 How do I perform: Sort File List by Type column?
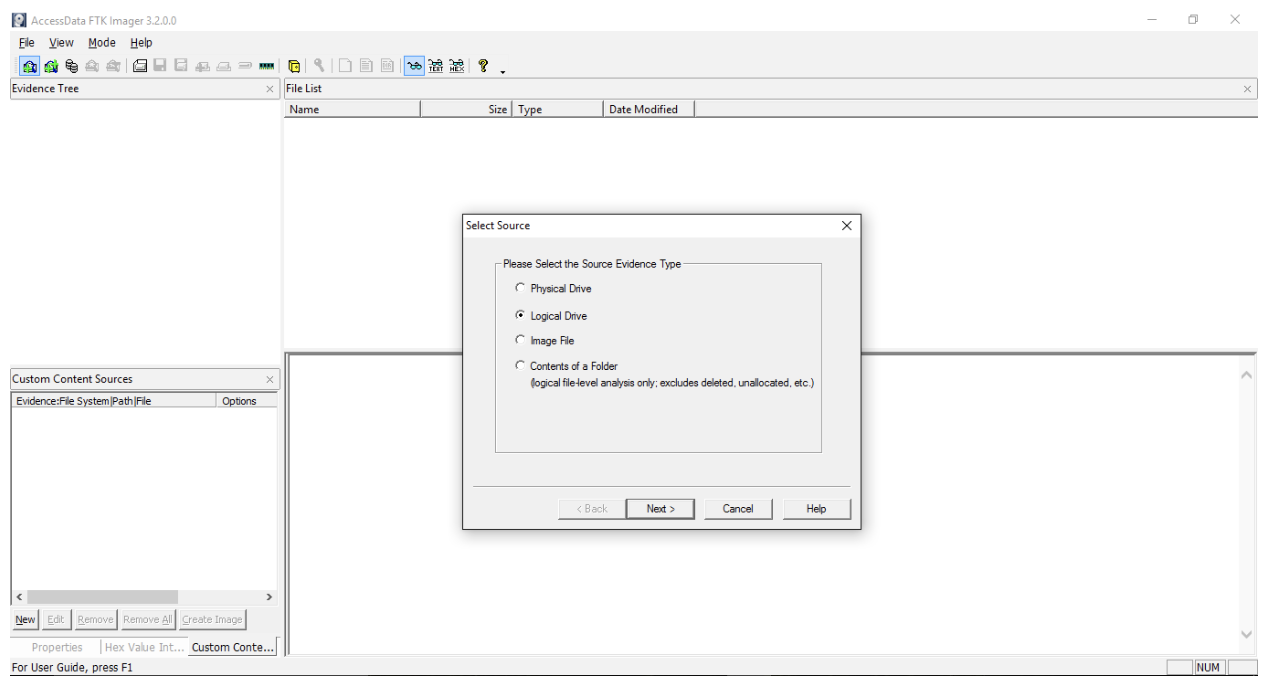559,110
